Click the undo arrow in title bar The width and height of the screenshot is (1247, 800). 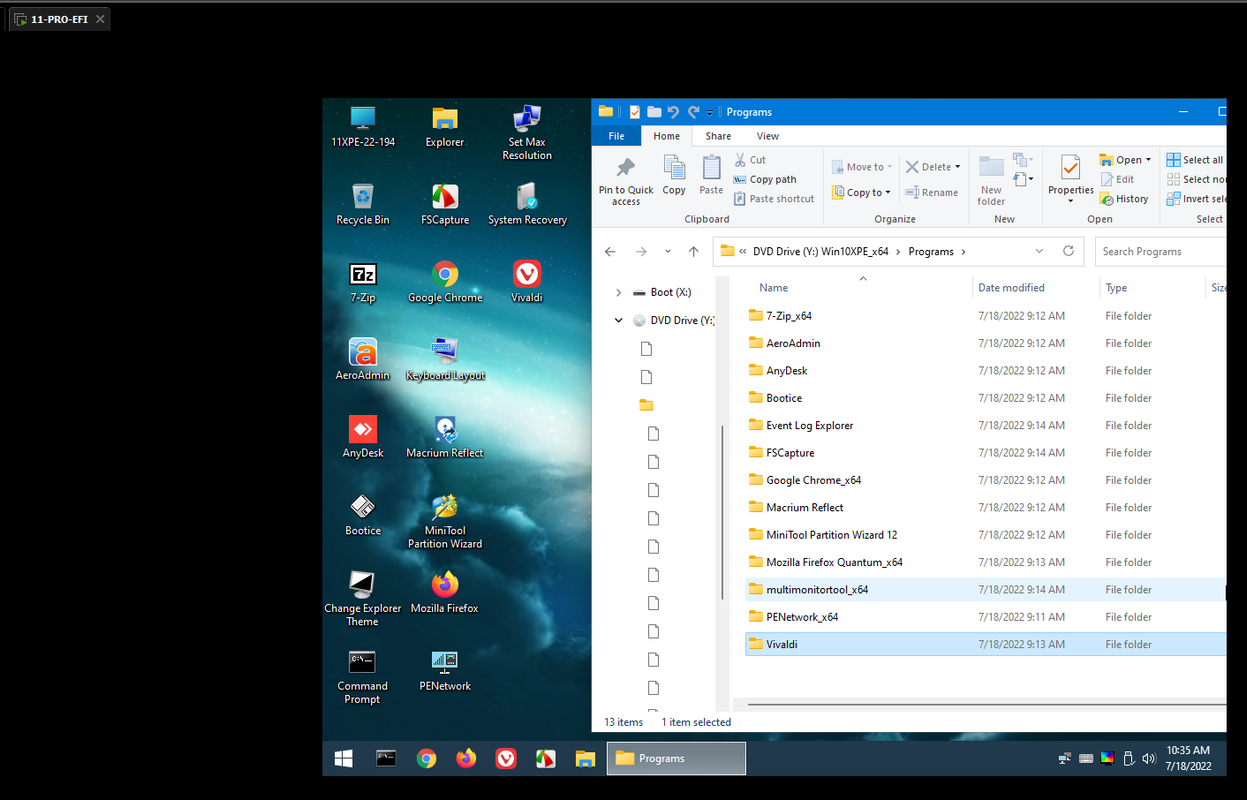pos(673,112)
